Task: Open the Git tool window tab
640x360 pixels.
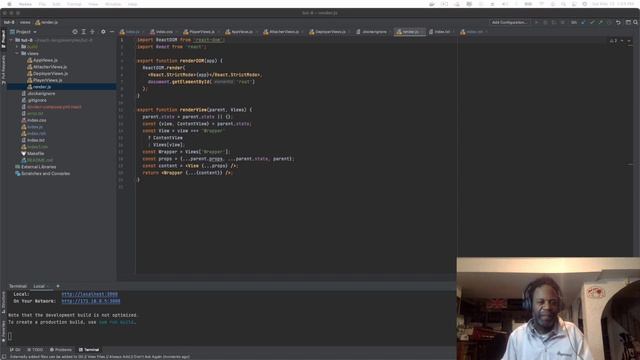Action: (x=16, y=350)
